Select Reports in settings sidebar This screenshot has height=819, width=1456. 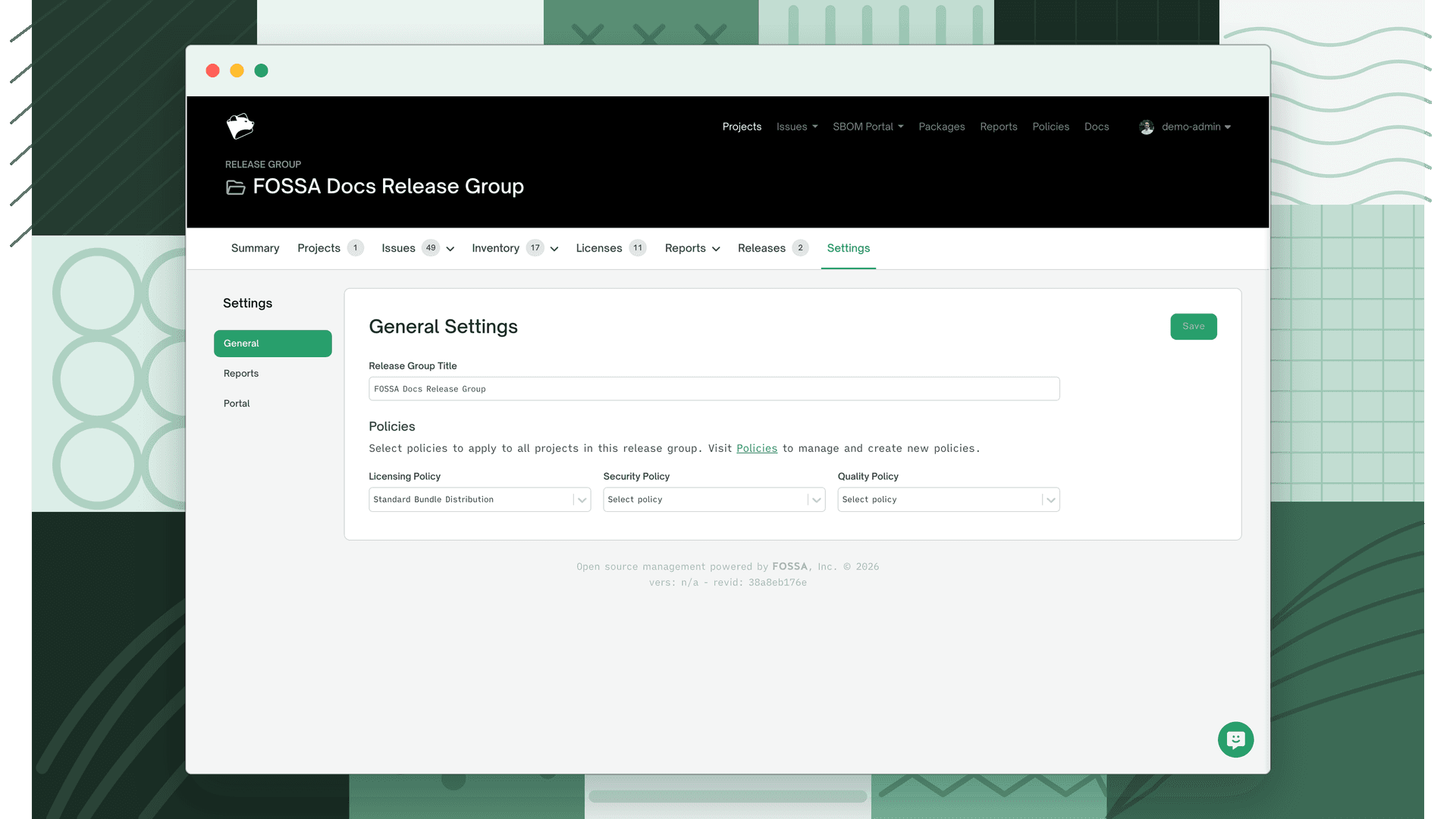pos(241,374)
